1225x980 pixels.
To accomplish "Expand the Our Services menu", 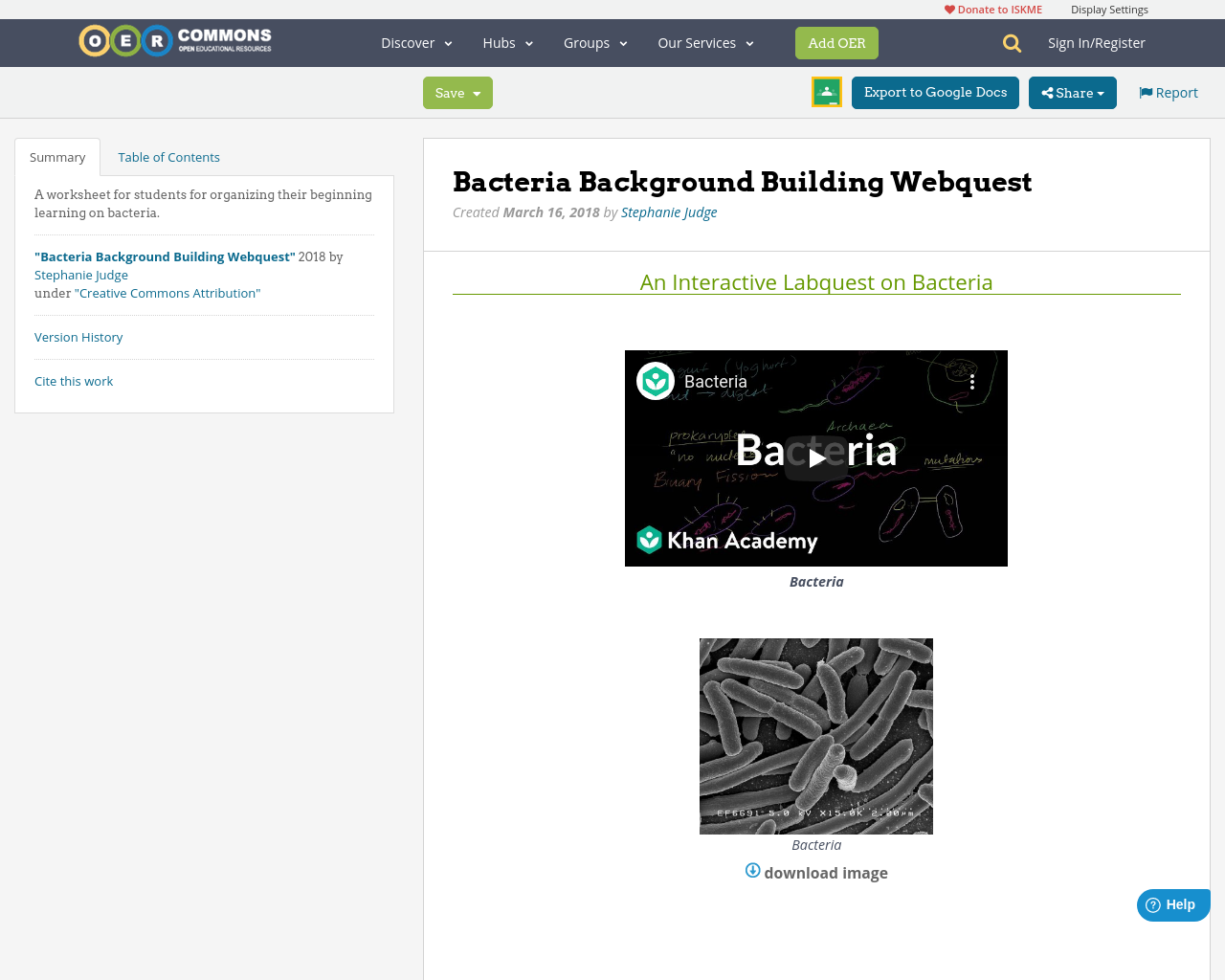I will tap(705, 42).
